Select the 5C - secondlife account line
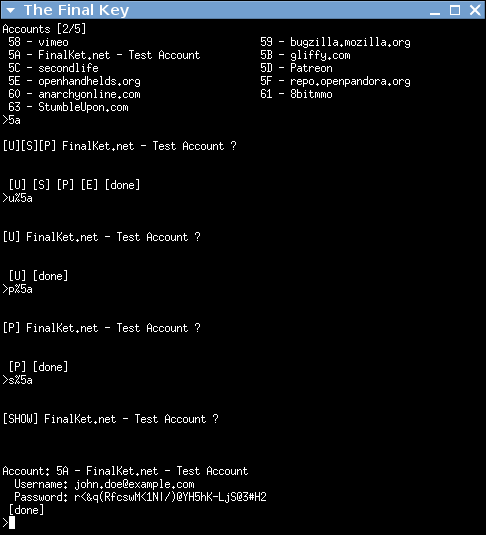Viewport: 486px width, 535px height. [x=54, y=68]
